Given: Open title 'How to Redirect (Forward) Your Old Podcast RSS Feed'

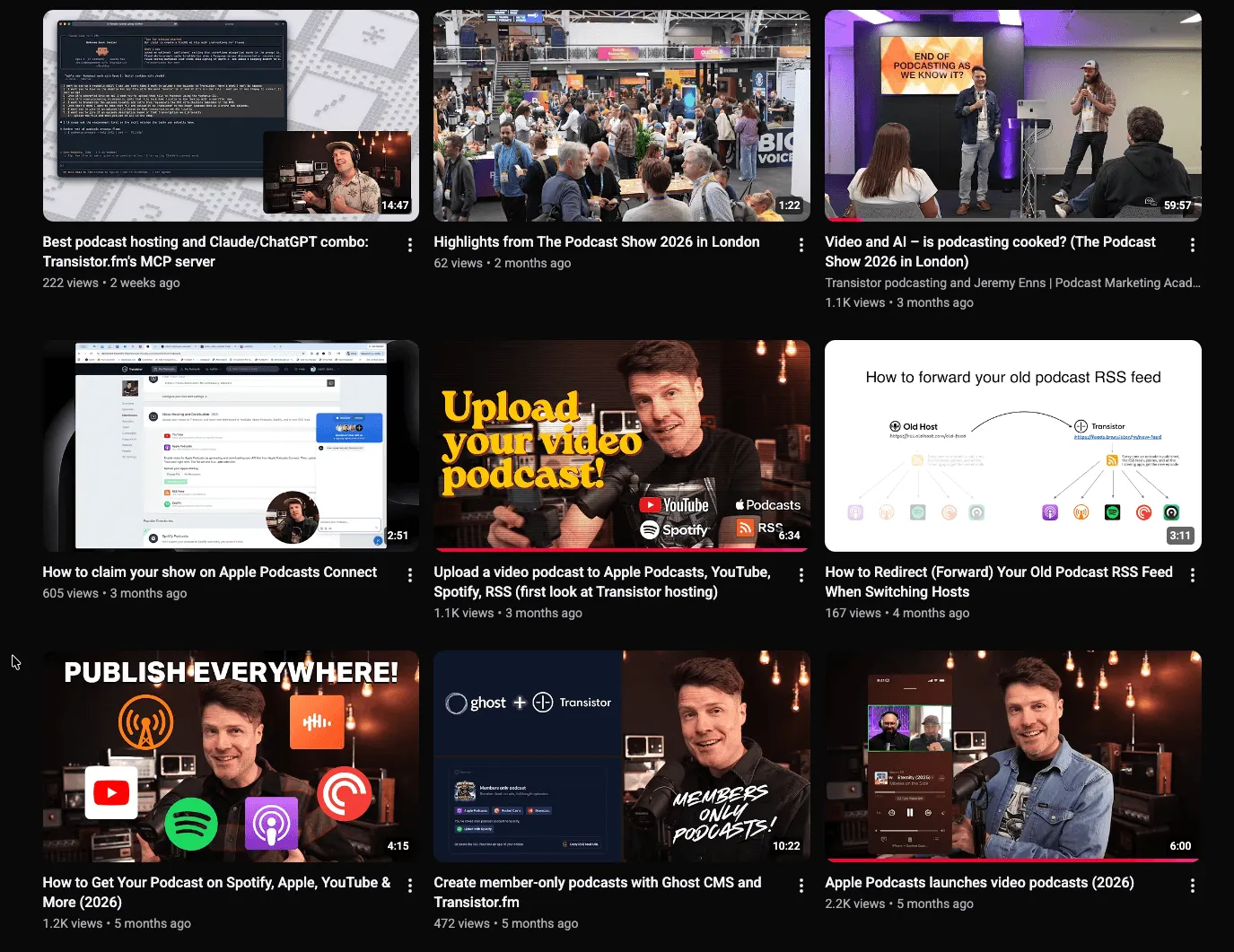Looking at the screenshot, I should [x=999, y=582].
